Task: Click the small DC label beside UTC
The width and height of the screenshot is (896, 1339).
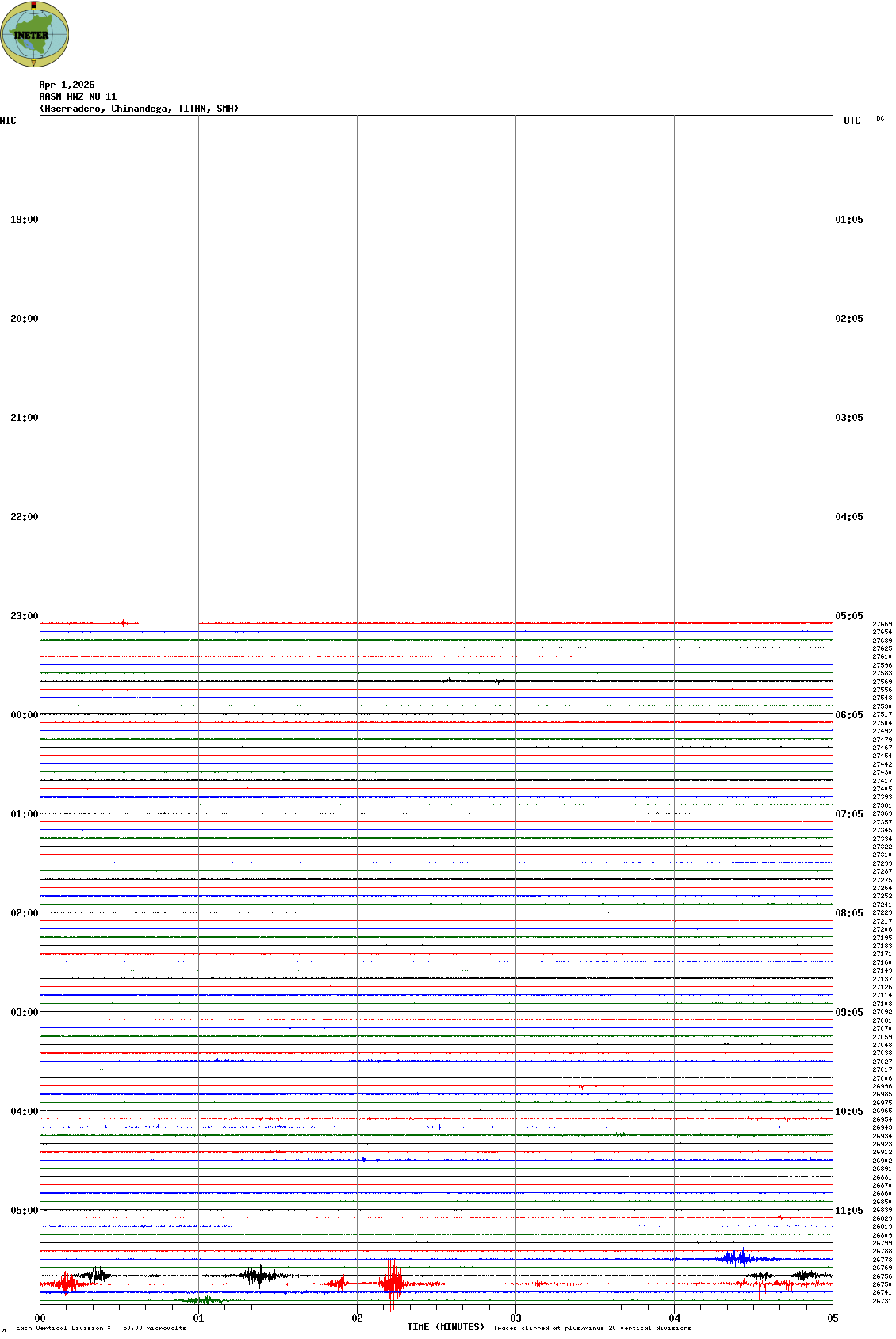Action: click(x=880, y=118)
